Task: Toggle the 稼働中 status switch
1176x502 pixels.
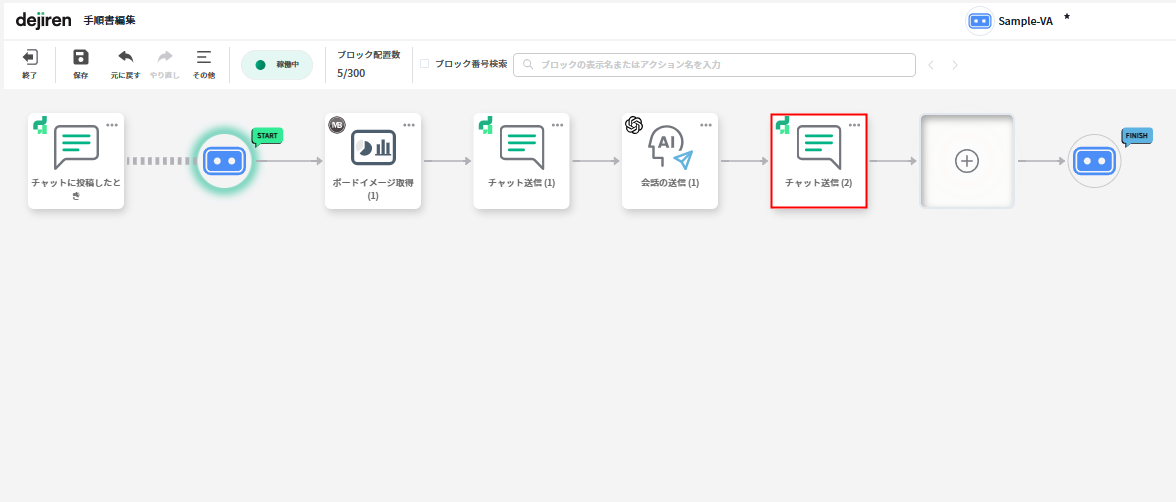Action: 277,65
